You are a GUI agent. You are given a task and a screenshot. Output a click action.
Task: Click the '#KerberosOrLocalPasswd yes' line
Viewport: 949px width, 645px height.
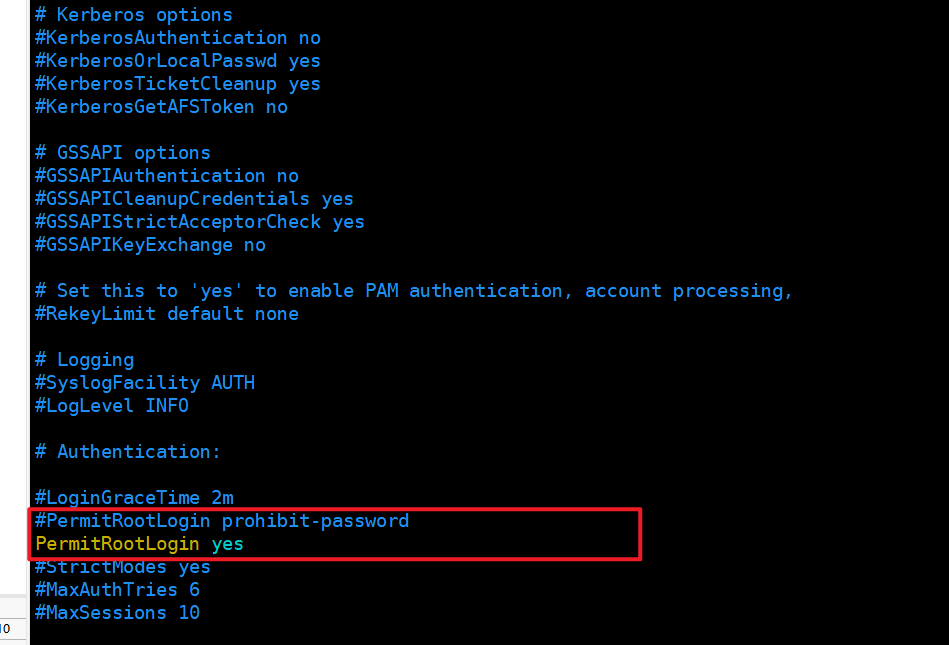(178, 61)
